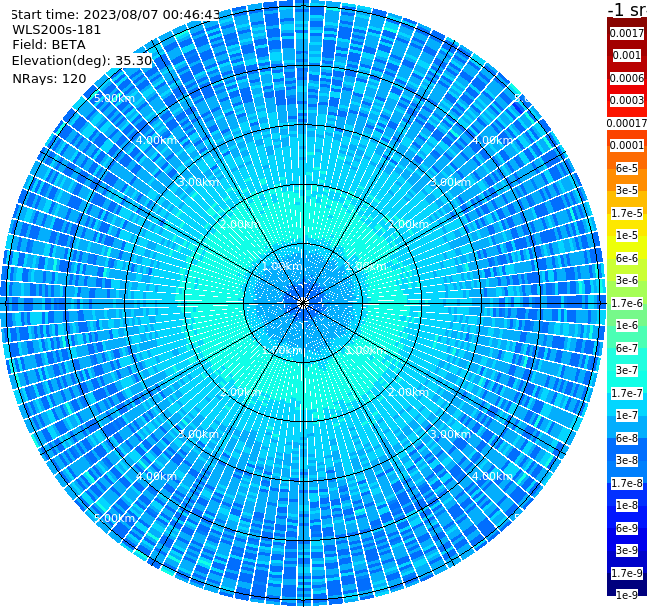
Task: Click the 1e-7 colorbar label
Action: (627, 415)
